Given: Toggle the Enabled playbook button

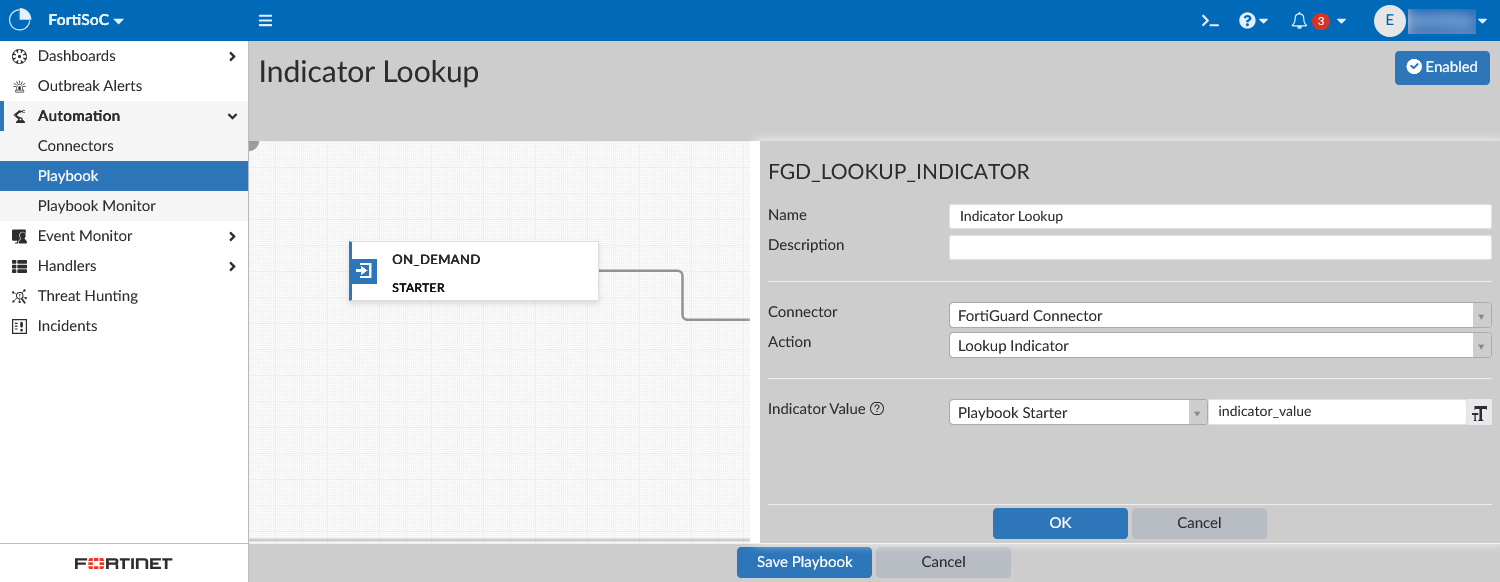Looking at the screenshot, I should click(1441, 67).
